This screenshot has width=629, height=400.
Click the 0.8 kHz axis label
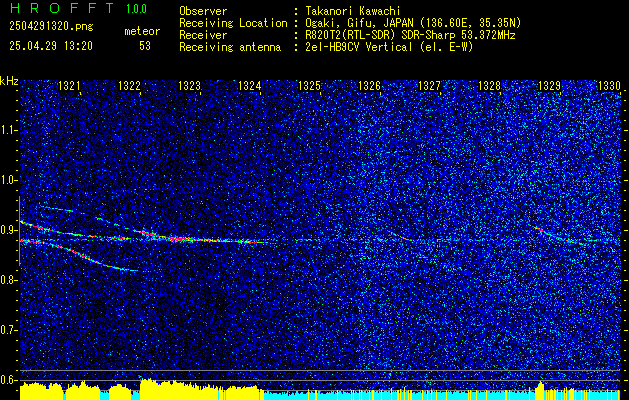point(9,280)
